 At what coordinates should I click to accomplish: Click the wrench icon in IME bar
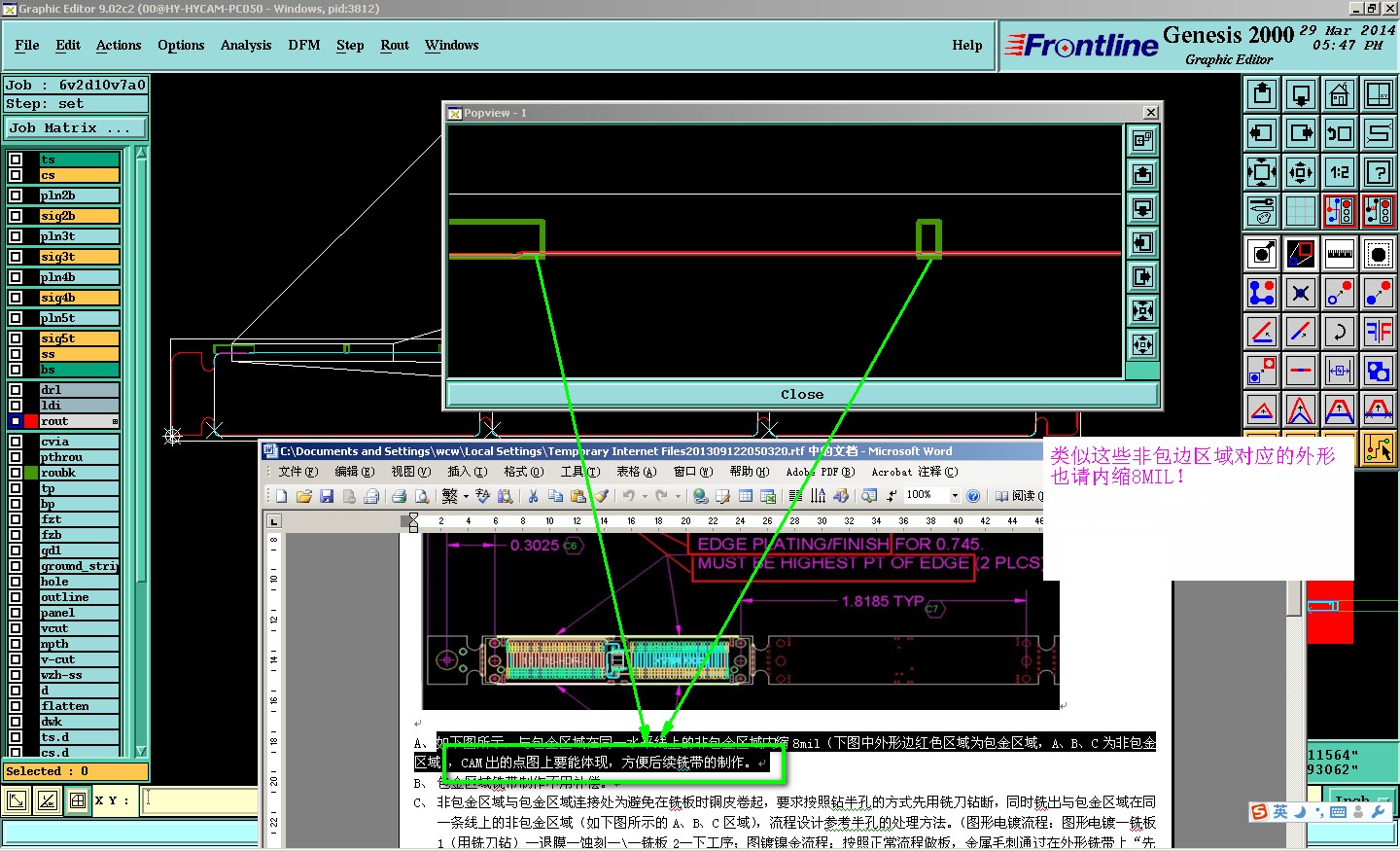click(x=1378, y=811)
